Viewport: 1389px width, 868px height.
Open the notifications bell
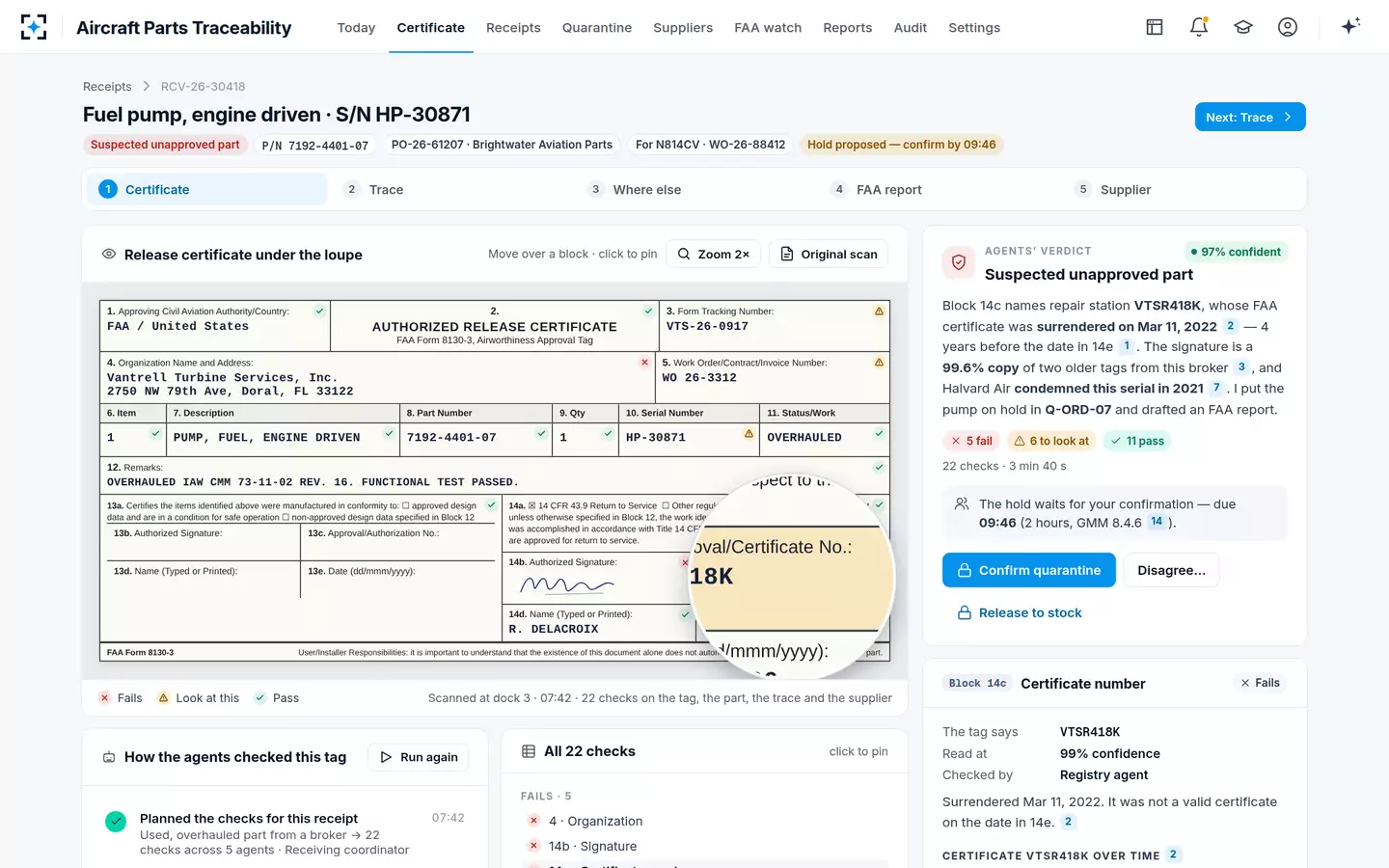(1199, 27)
